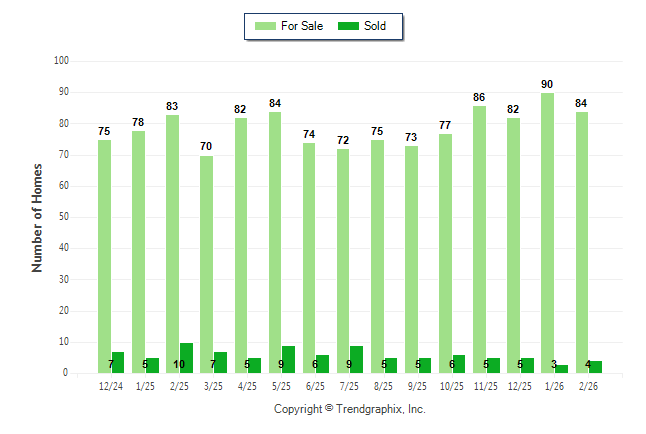Click the Trendgraphix copyright text
646x434 pixels.
(x=350, y=409)
